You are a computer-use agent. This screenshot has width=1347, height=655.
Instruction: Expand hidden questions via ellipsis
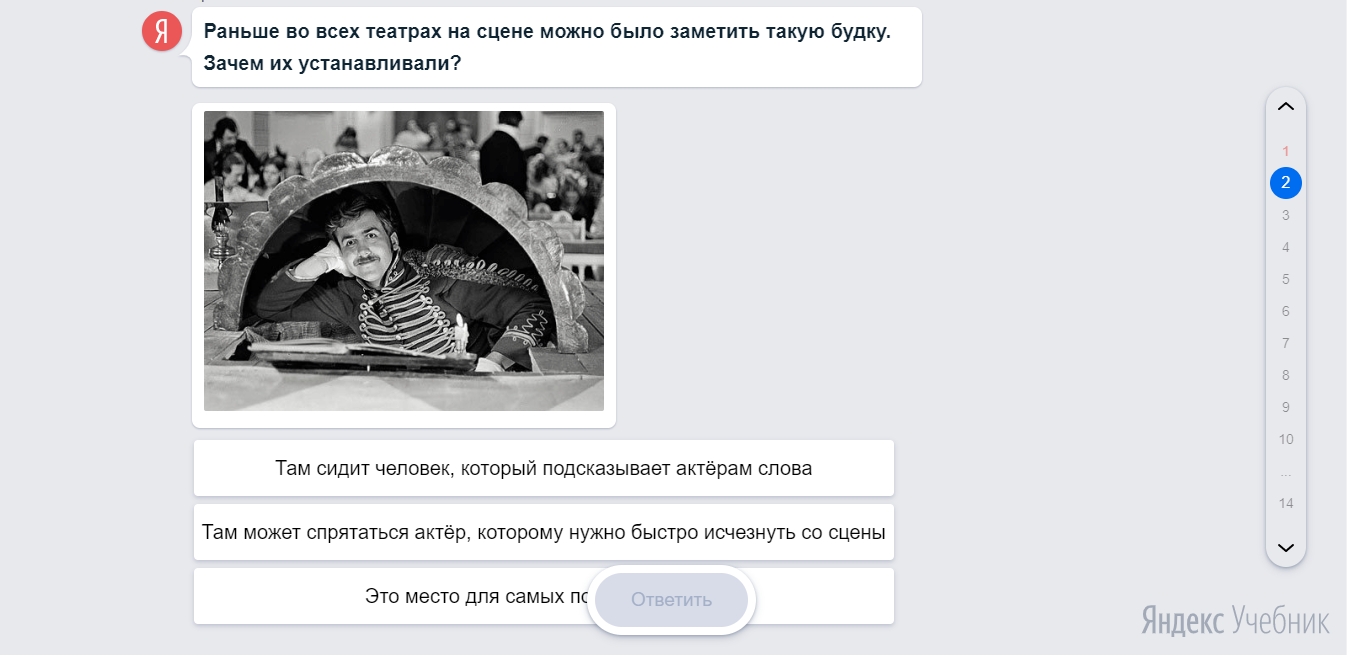1285,472
